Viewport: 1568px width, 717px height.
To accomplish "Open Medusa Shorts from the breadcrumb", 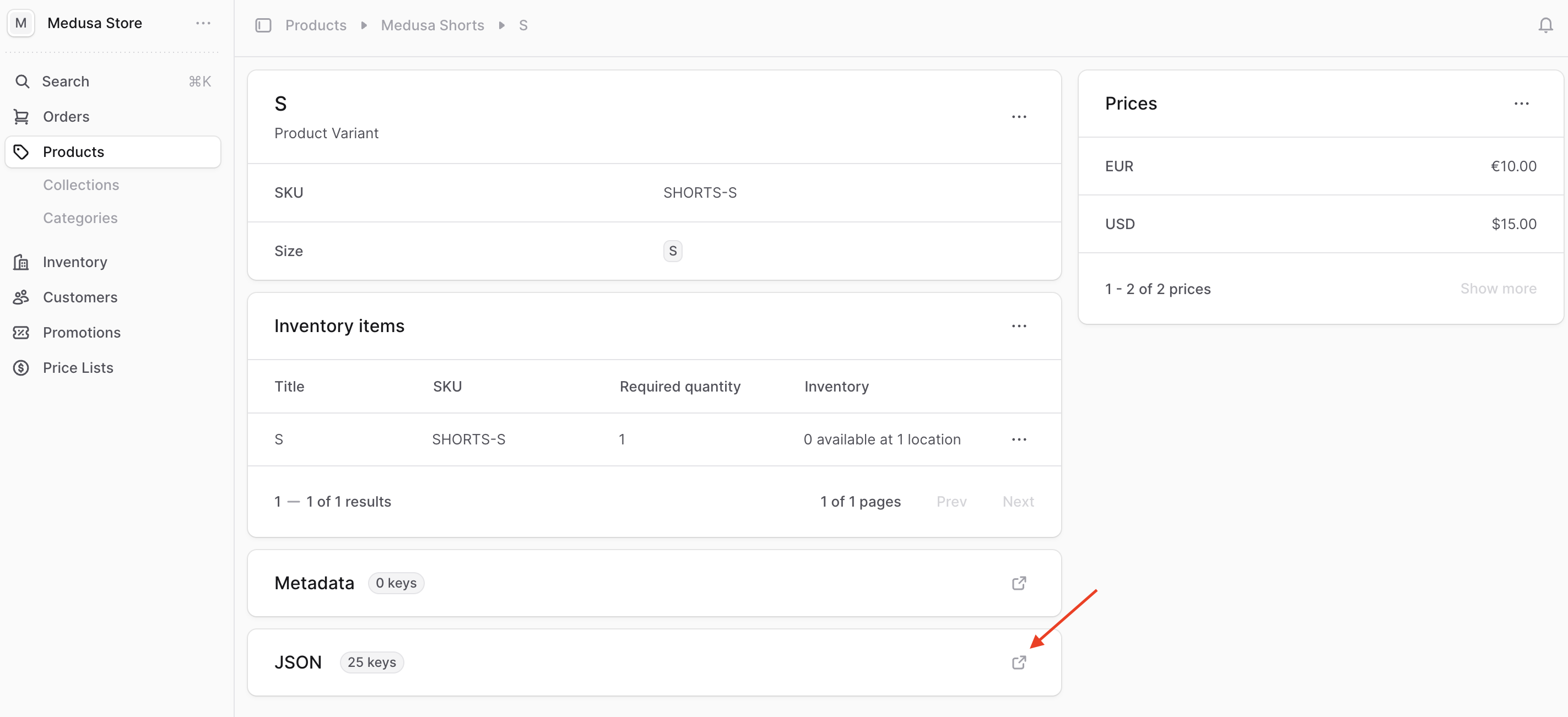I will (432, 25).
